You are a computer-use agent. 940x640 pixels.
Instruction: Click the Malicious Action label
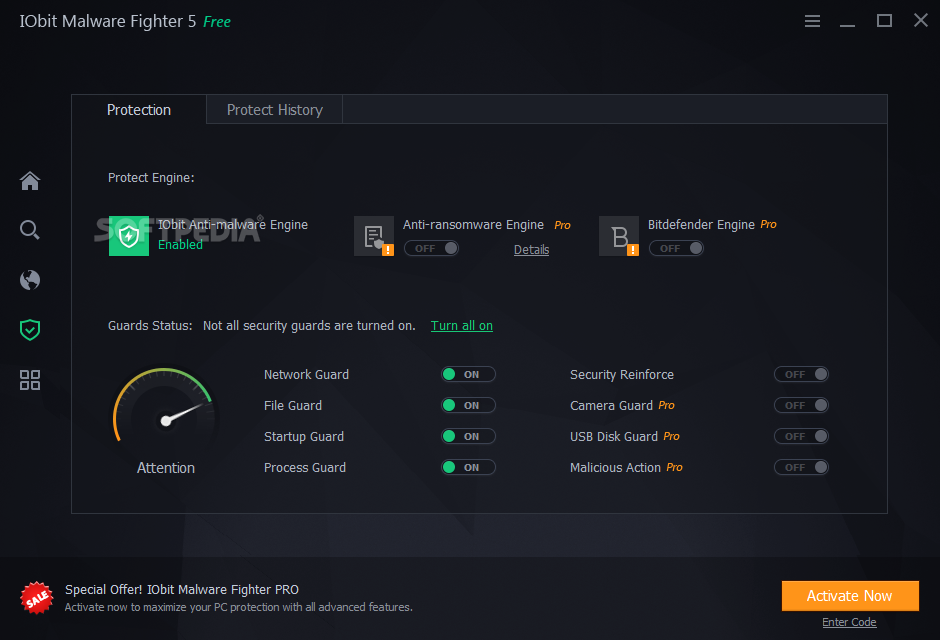click(x=615, y=467)
